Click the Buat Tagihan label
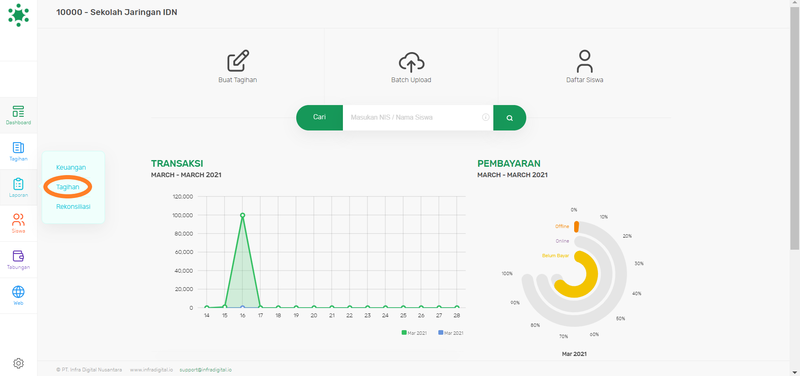Image resolution: width=800 pixels, height=376 pixels. (238, 80)
